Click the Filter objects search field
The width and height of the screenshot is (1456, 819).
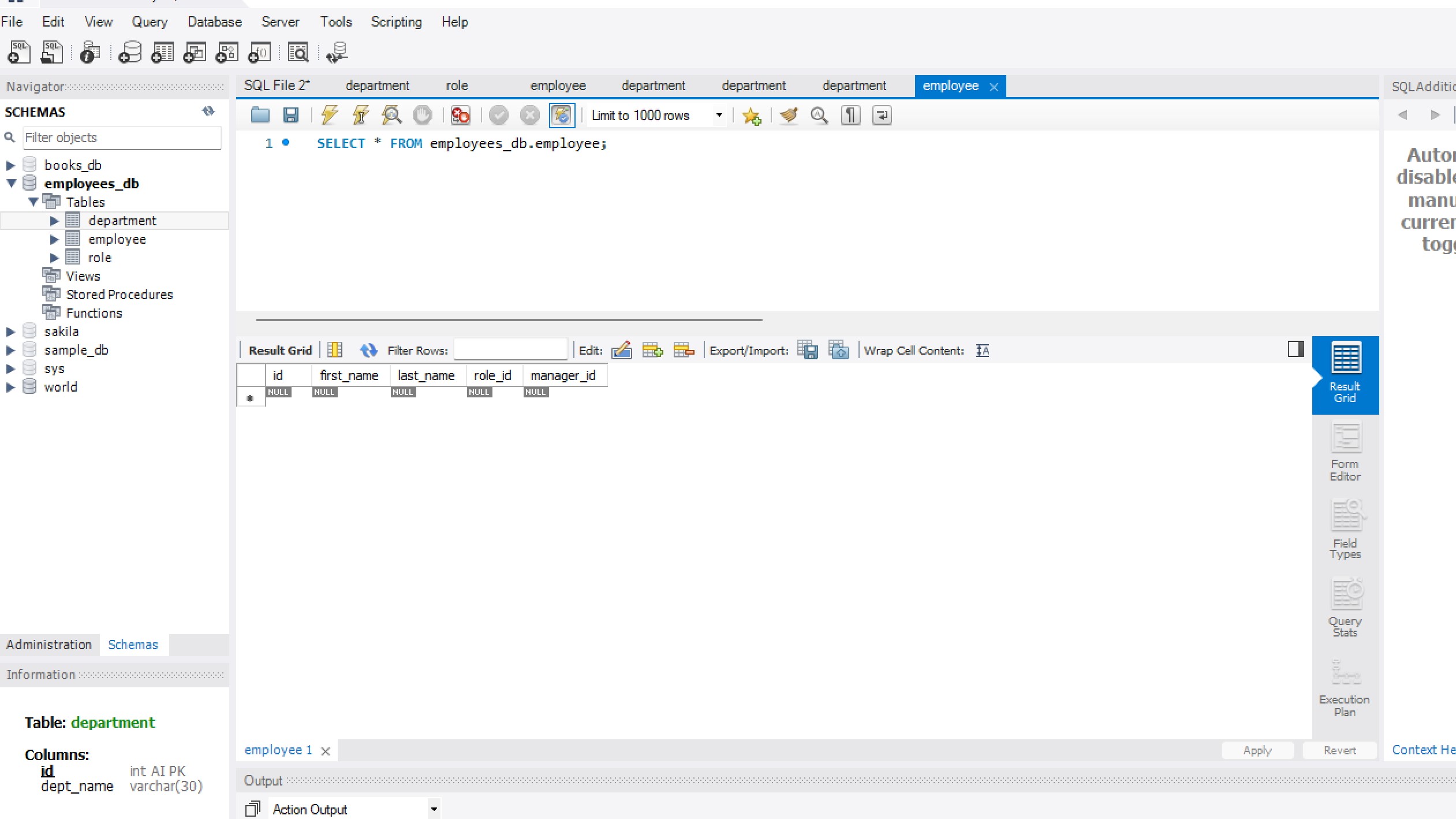click(x=121, y=137)
